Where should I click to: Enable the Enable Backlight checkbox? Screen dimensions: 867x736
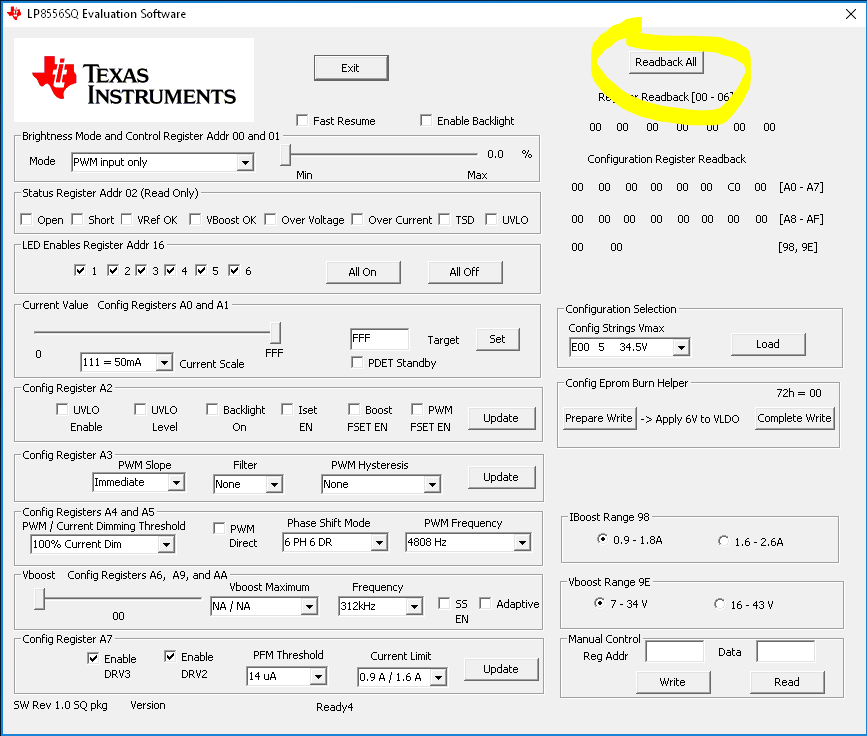click(426, 121)
